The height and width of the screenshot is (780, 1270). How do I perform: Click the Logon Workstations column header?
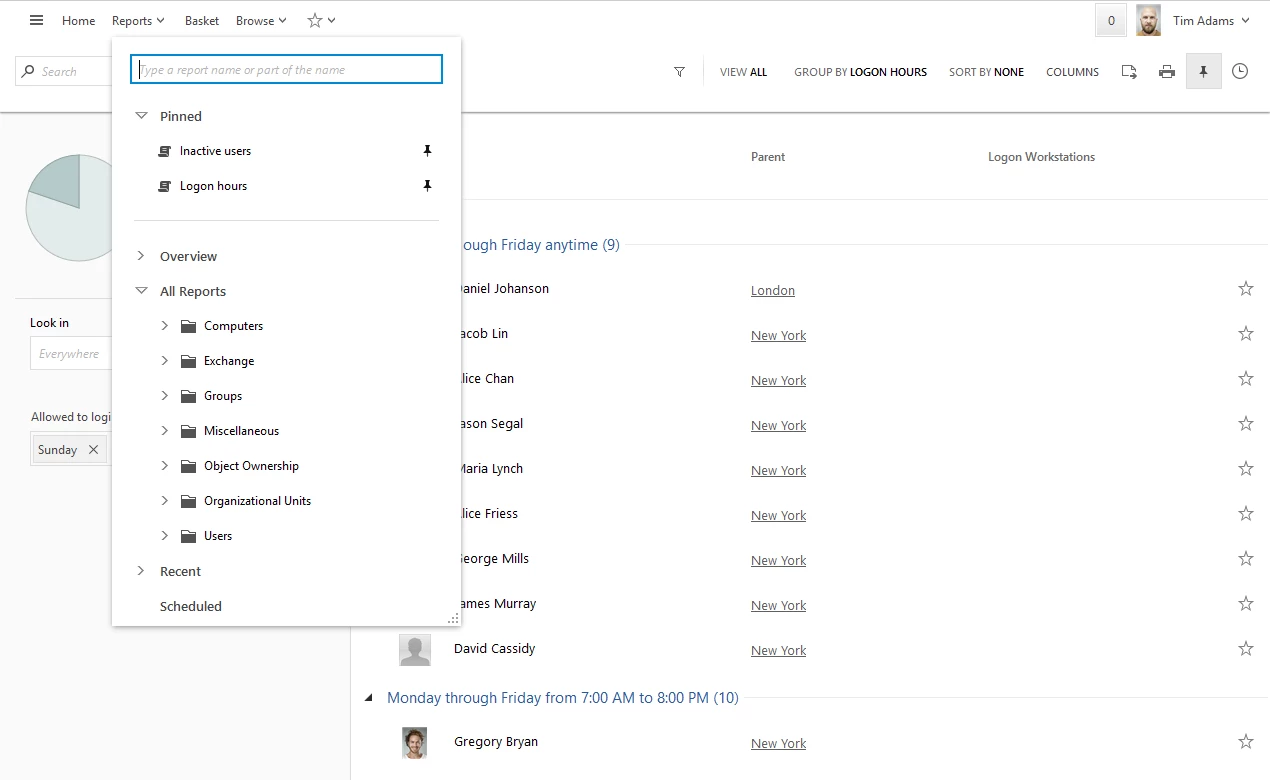tap(1041, 157)
